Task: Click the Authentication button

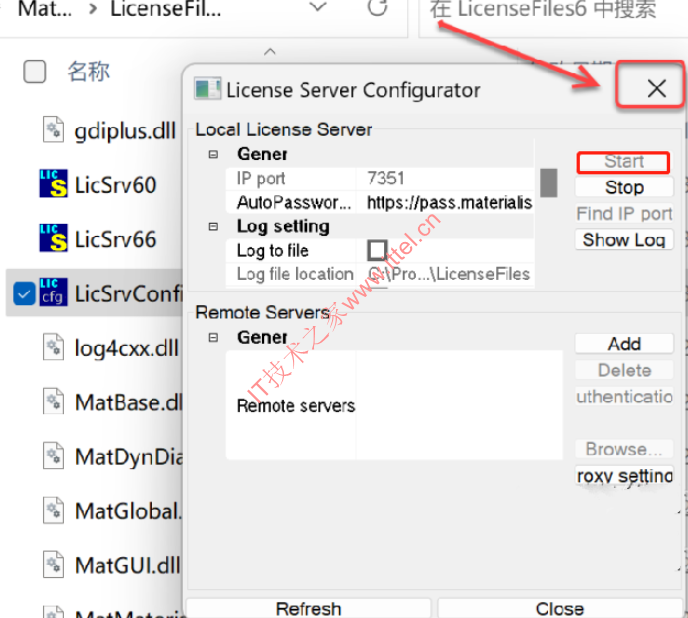Action: [624, 396]
